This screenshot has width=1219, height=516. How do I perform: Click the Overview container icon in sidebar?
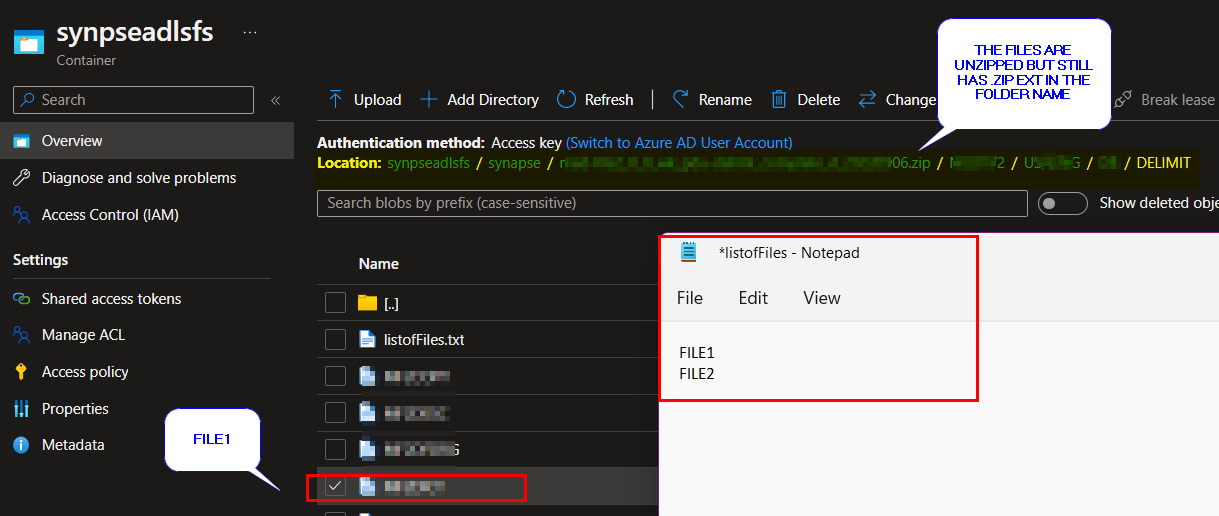pyautogui.click(x=21, y=141)
